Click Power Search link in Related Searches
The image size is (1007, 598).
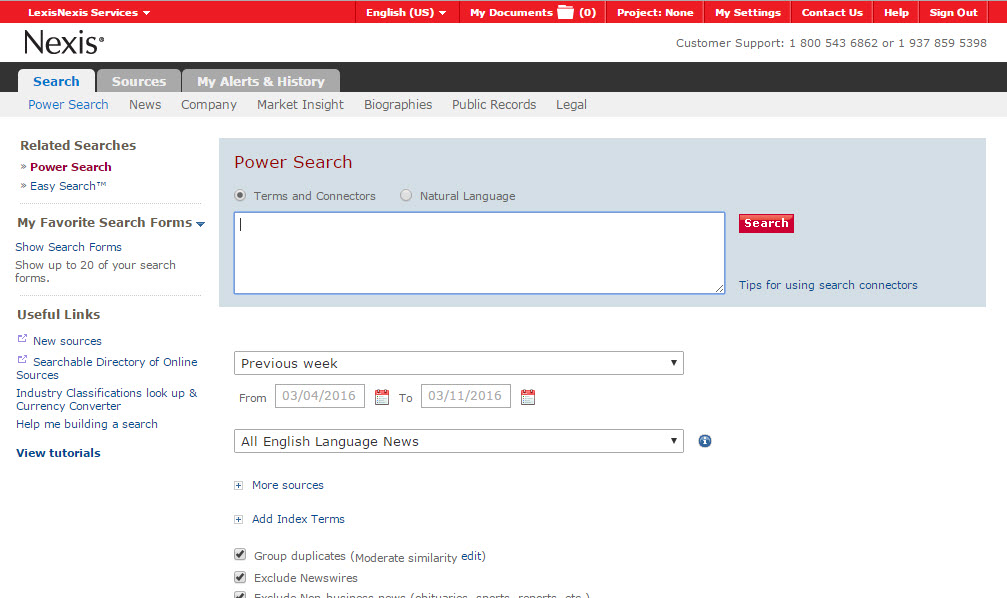pos(71,167)
